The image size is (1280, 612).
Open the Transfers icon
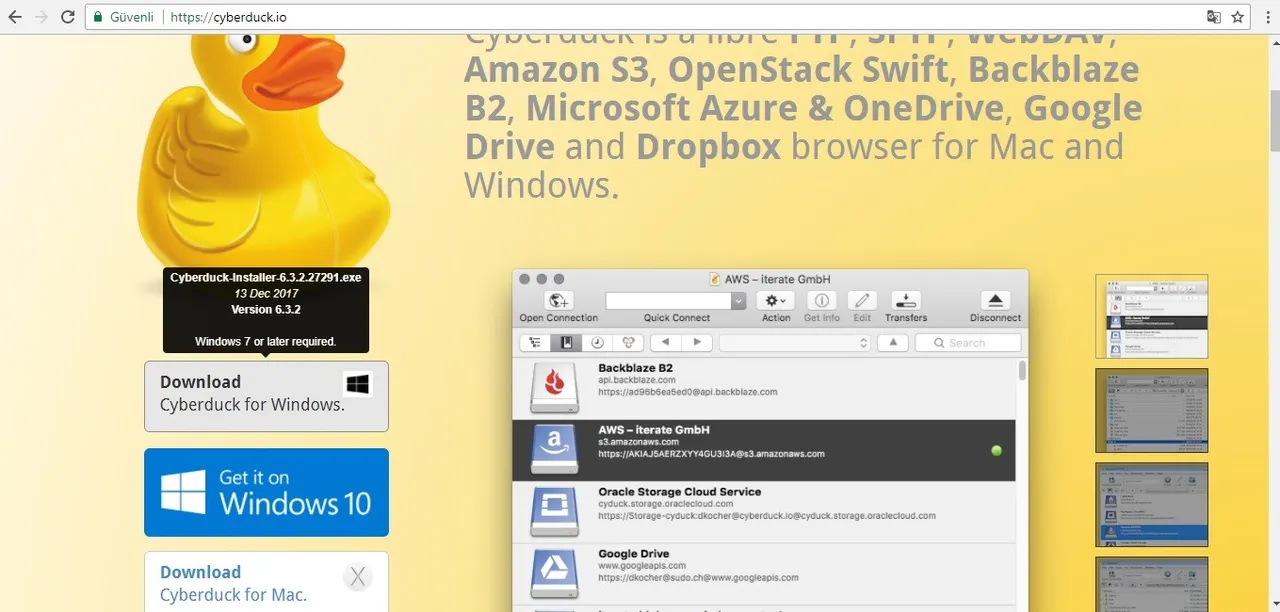pos(905,300)
